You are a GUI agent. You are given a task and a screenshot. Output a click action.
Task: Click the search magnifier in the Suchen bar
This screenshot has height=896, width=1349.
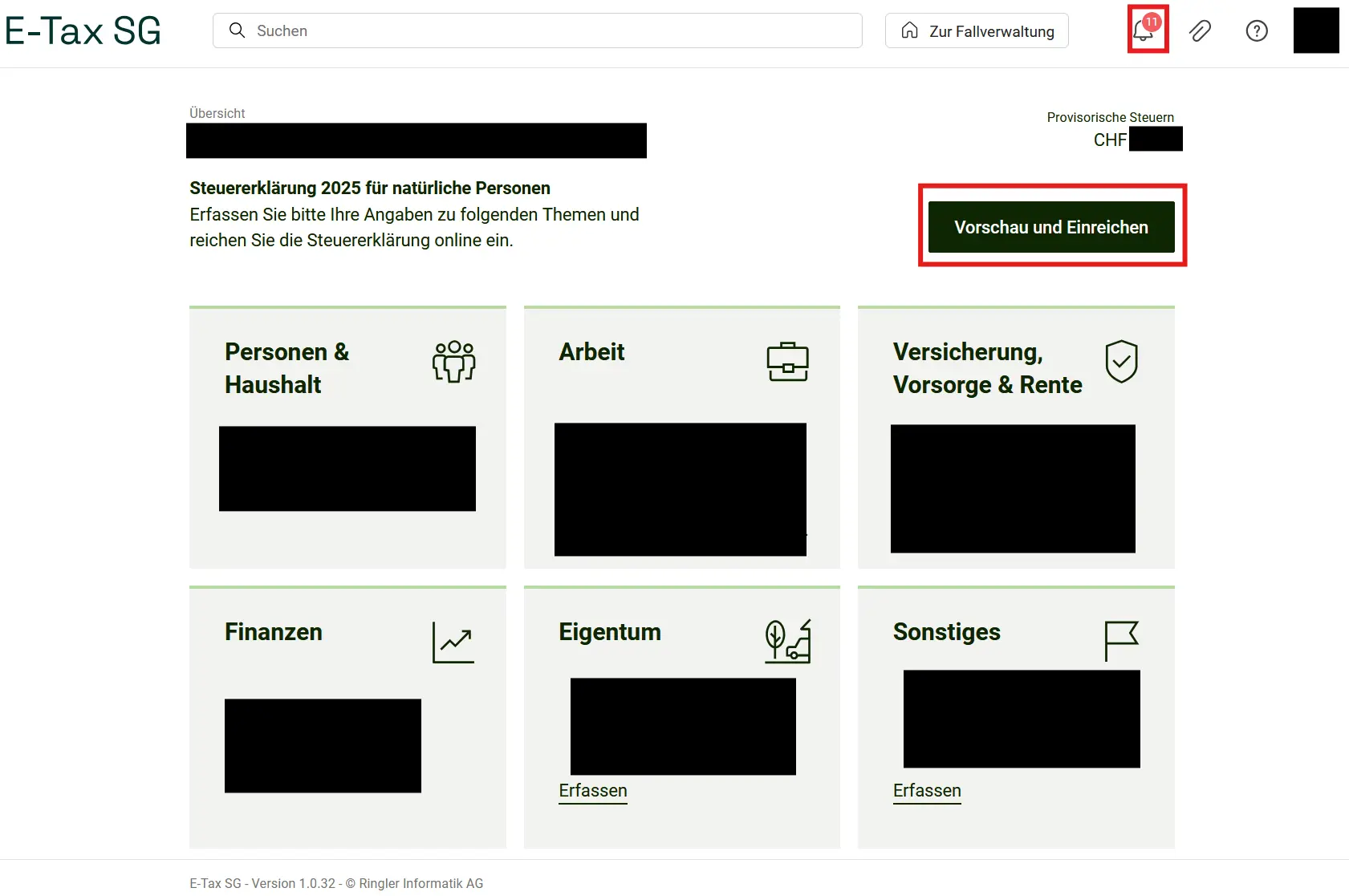(238, 30)
